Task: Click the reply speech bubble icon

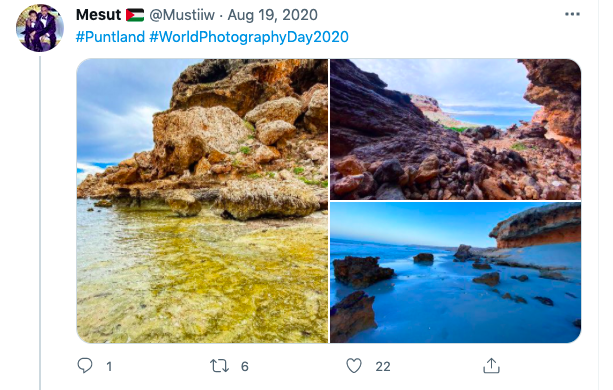Action: coord(85,366)
